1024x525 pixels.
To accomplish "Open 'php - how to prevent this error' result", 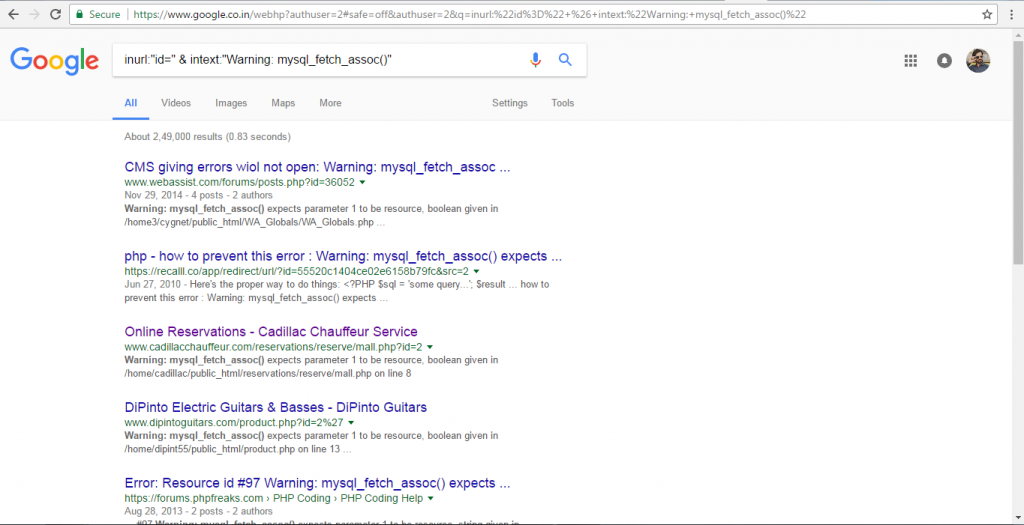I will pyautogui.click(x=343, y=256).
